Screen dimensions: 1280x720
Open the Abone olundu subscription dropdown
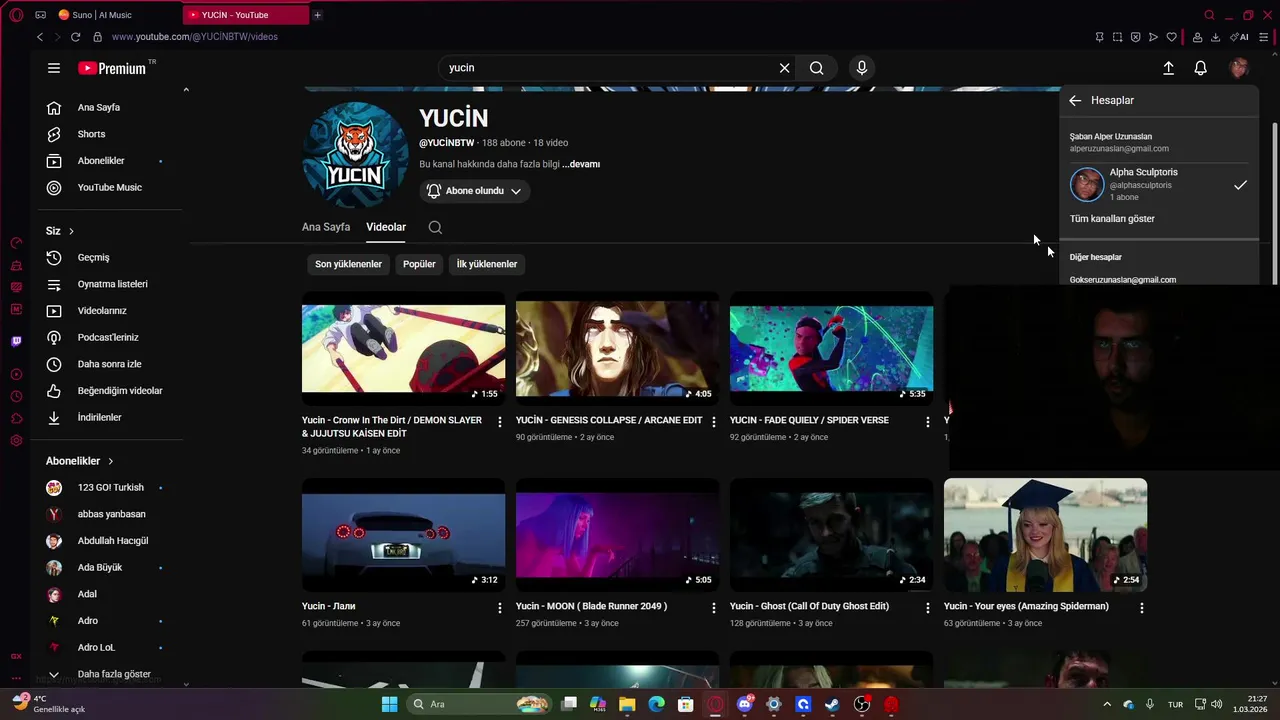click(475, 191)
